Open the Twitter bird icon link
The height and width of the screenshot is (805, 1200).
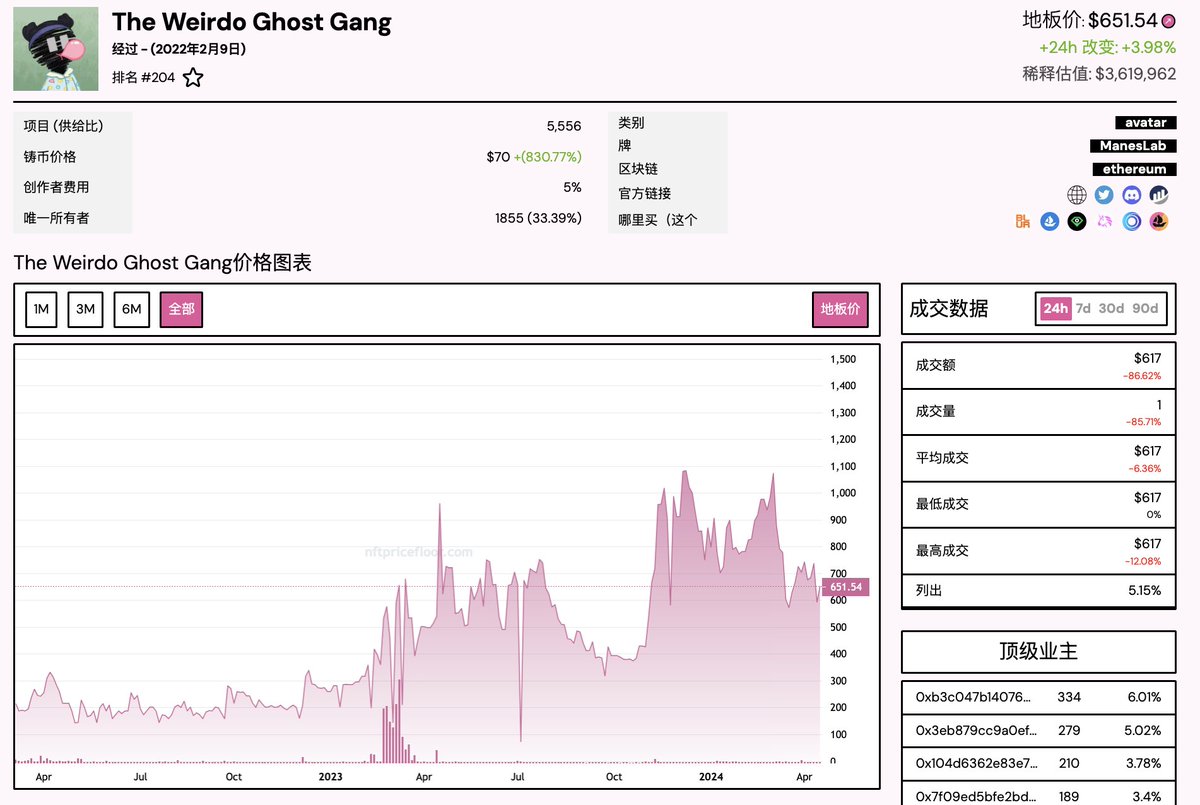[x=1104, y=195]
